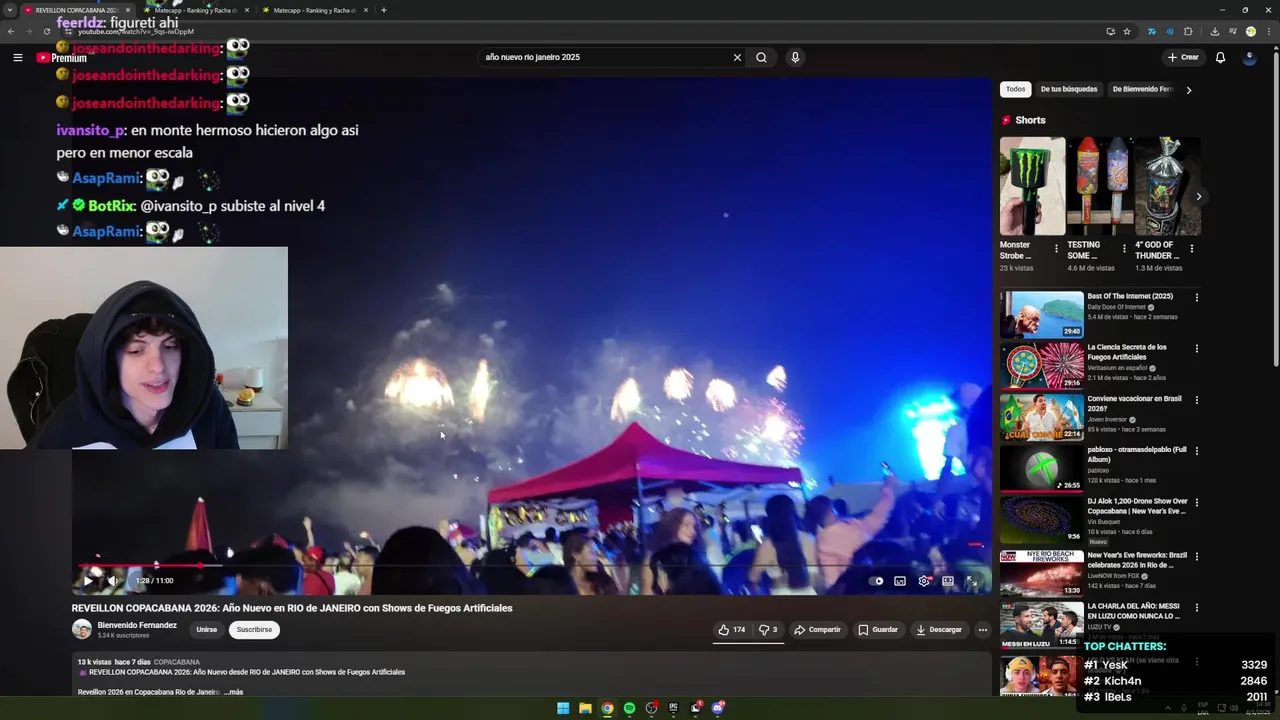1280x720 pixels.
Task: Download video with Descargar button
Action: coord(939,630)
